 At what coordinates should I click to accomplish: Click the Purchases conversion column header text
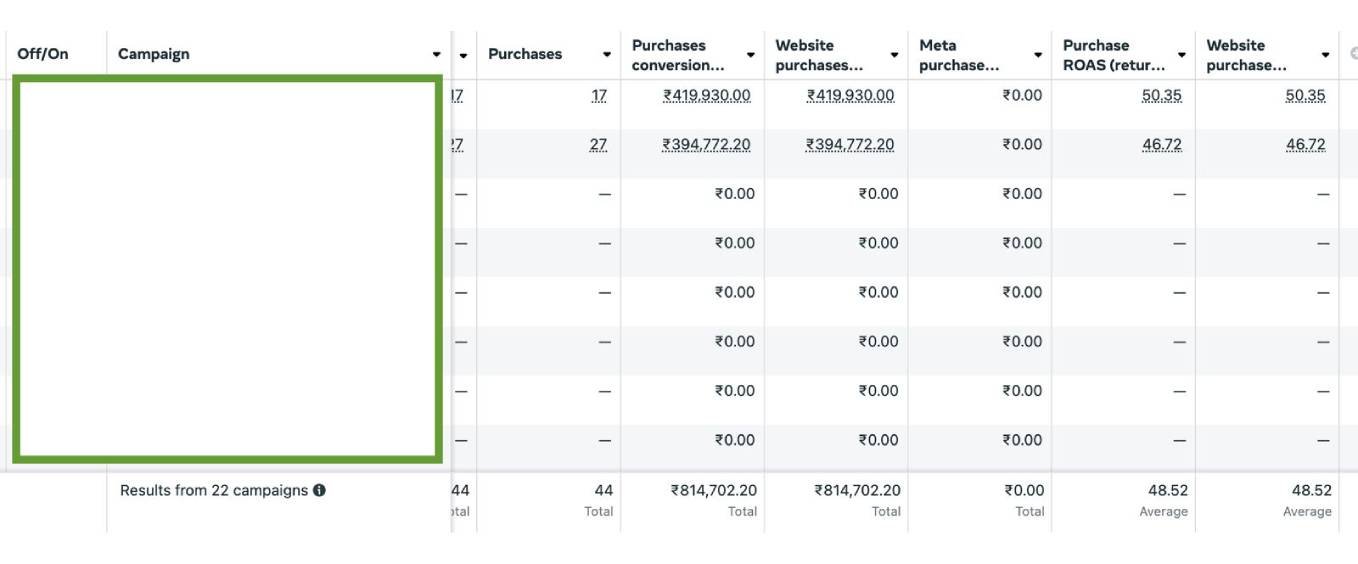(677, 55)
